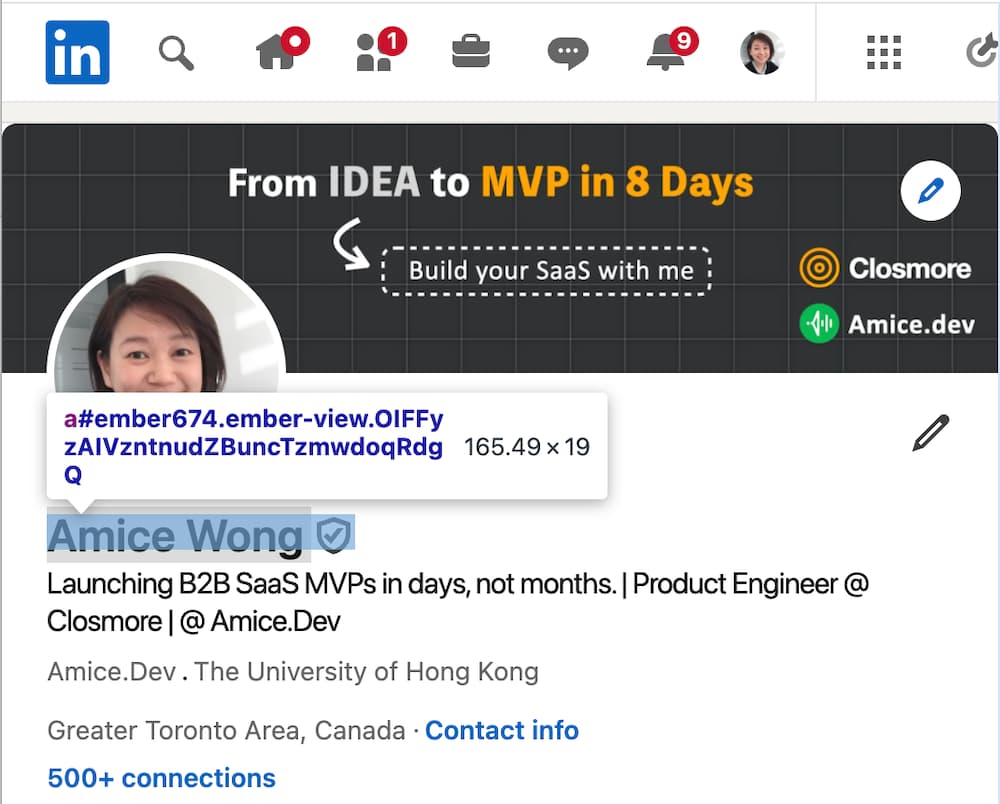Click the "Build your SaaS with me" box

pos(546,270)
